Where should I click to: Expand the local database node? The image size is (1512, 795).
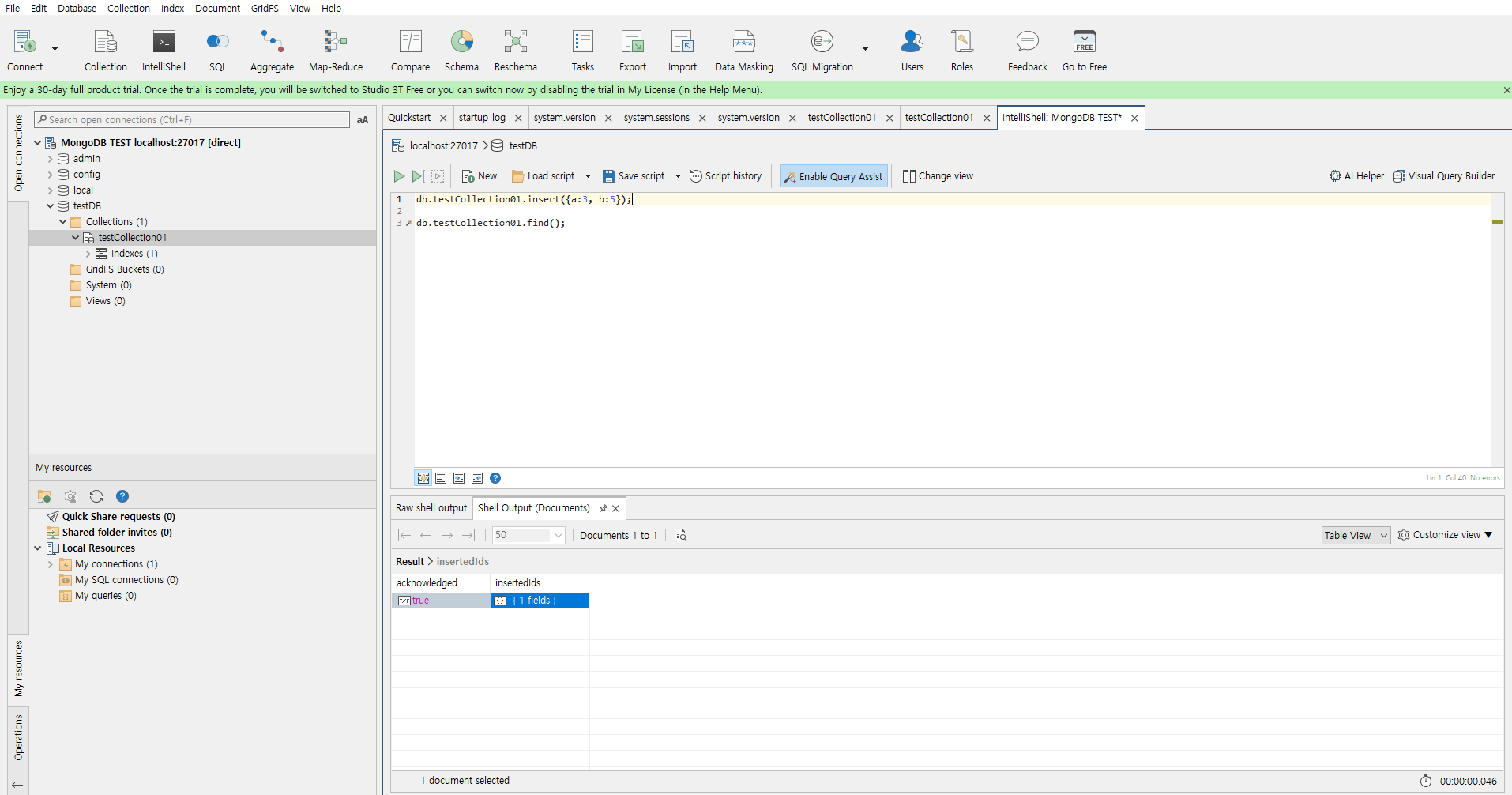(51, 190)
